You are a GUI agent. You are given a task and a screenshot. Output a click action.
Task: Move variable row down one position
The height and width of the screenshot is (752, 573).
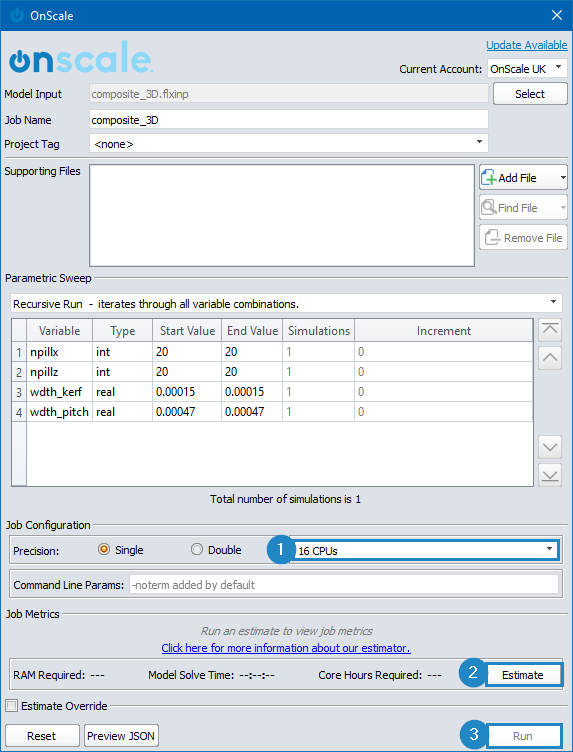click(550, 447)
